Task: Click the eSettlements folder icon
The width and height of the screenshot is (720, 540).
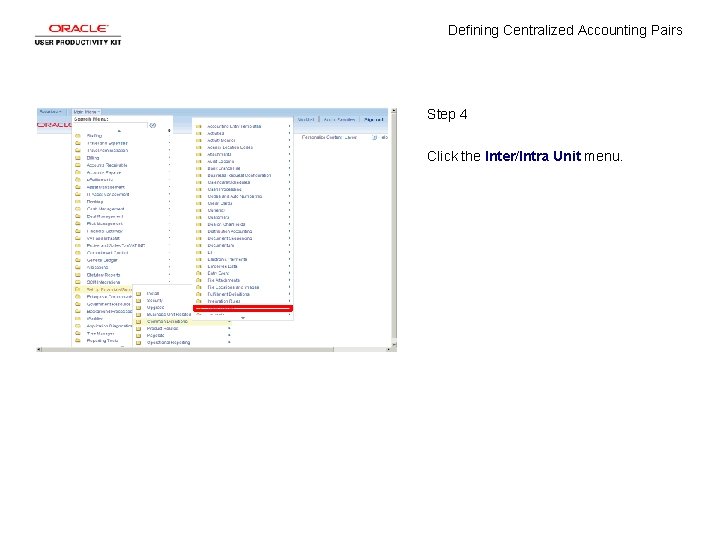Action: tap(78, 180)
